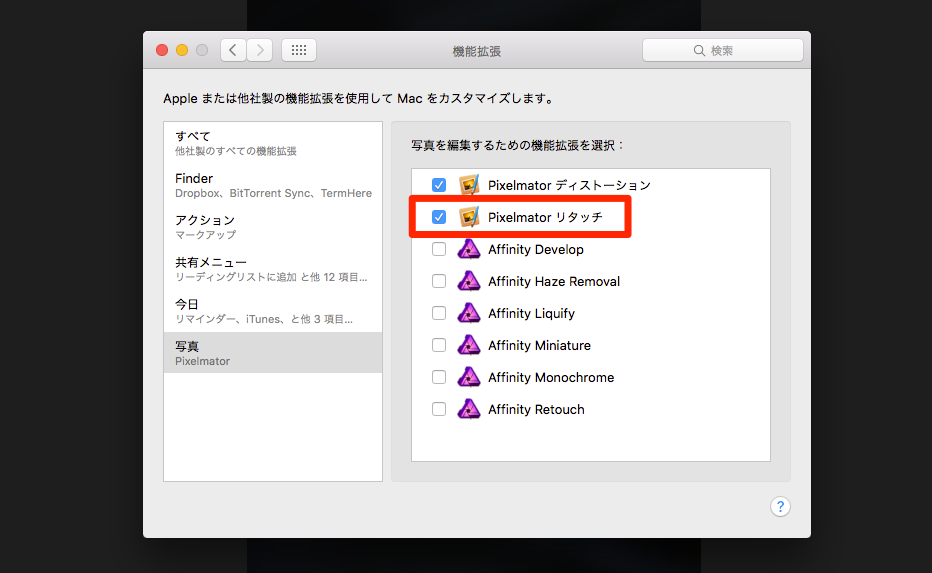The width and height of the screenshot is (932, 573).
Task: Click the Affinity Monochrome icon
Action: (469, 377)
